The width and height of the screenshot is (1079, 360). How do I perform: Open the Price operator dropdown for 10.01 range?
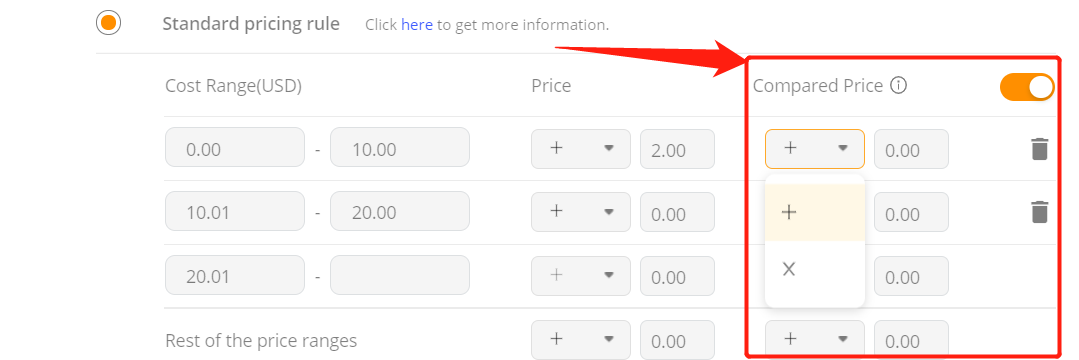pos(581,212)
